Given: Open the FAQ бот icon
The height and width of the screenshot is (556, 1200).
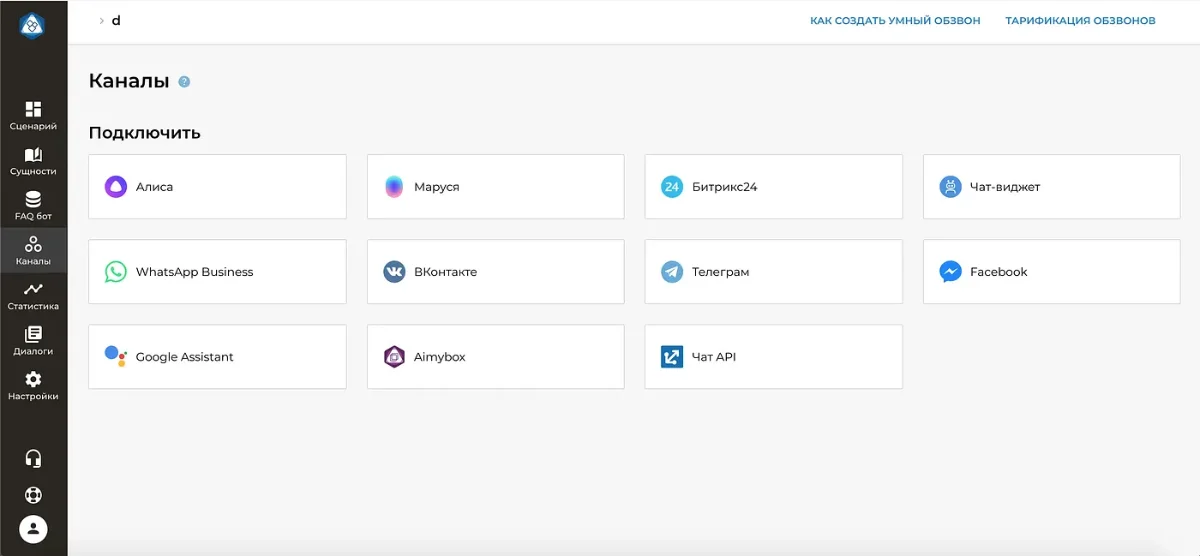Looking at the screenshot, I should pyautogui.click(x=33, y=199).
